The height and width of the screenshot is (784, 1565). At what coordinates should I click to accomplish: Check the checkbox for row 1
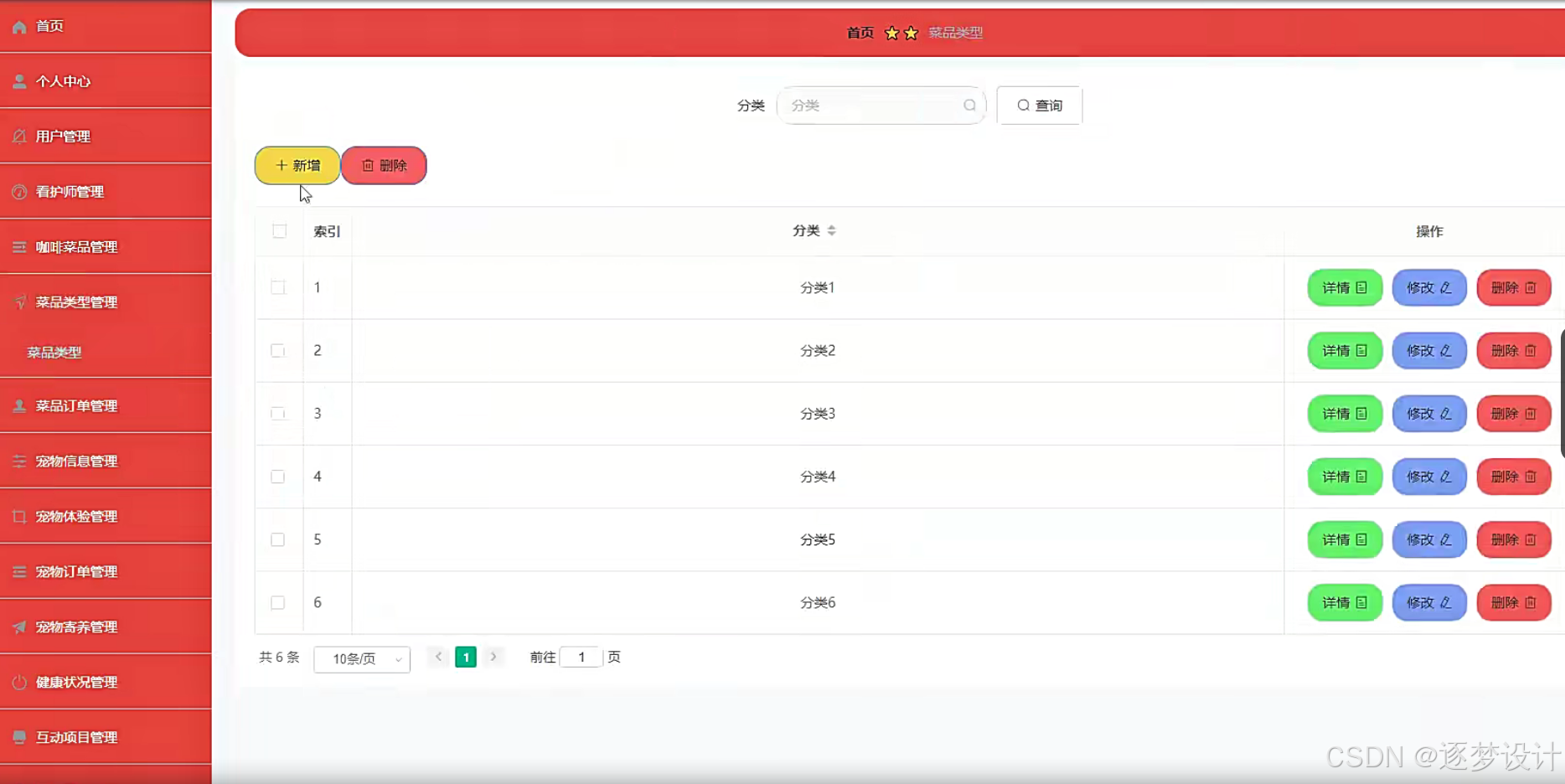pyautogui.click(x=278, y=287)
